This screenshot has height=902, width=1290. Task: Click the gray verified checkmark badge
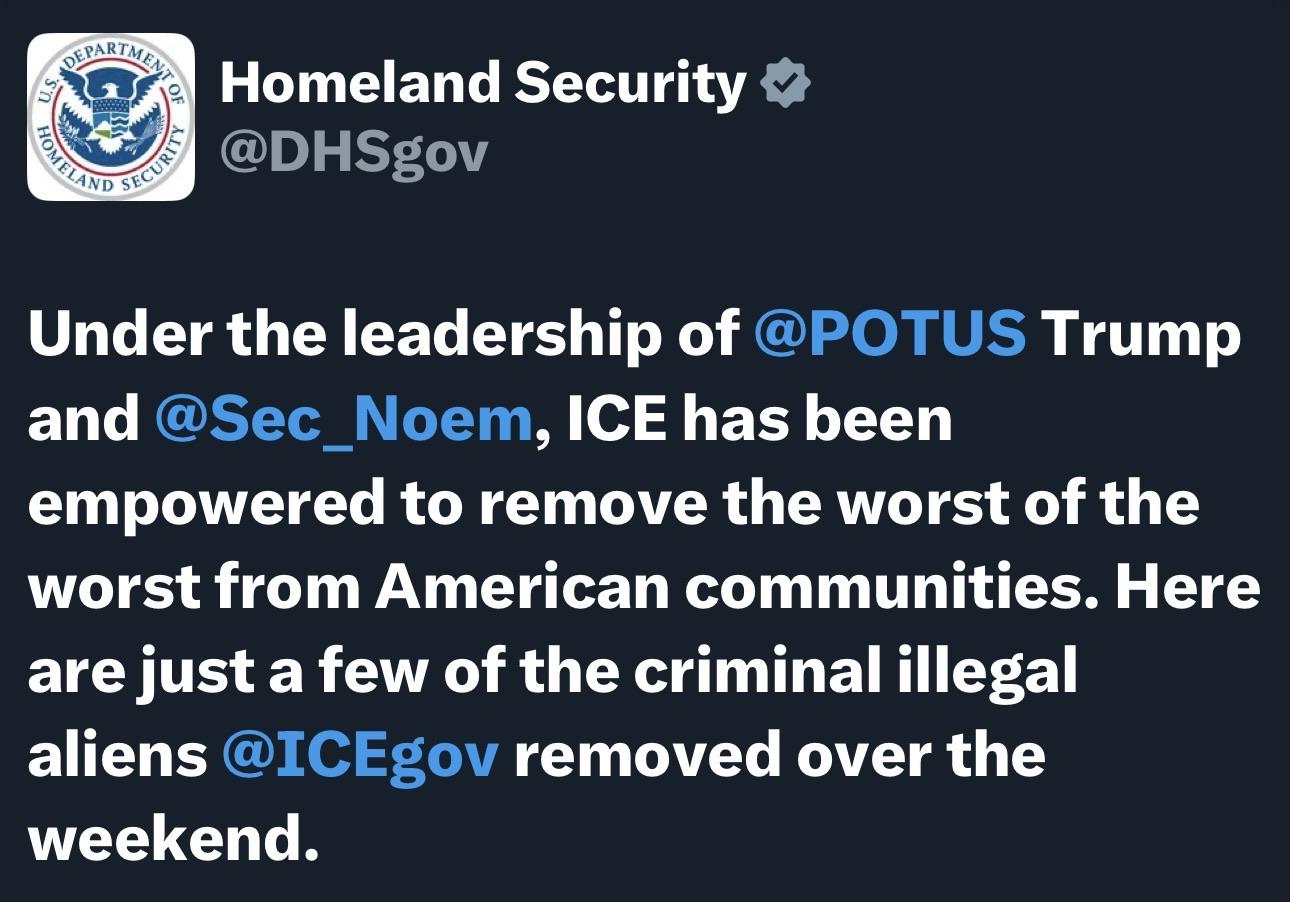coord(786,84)
